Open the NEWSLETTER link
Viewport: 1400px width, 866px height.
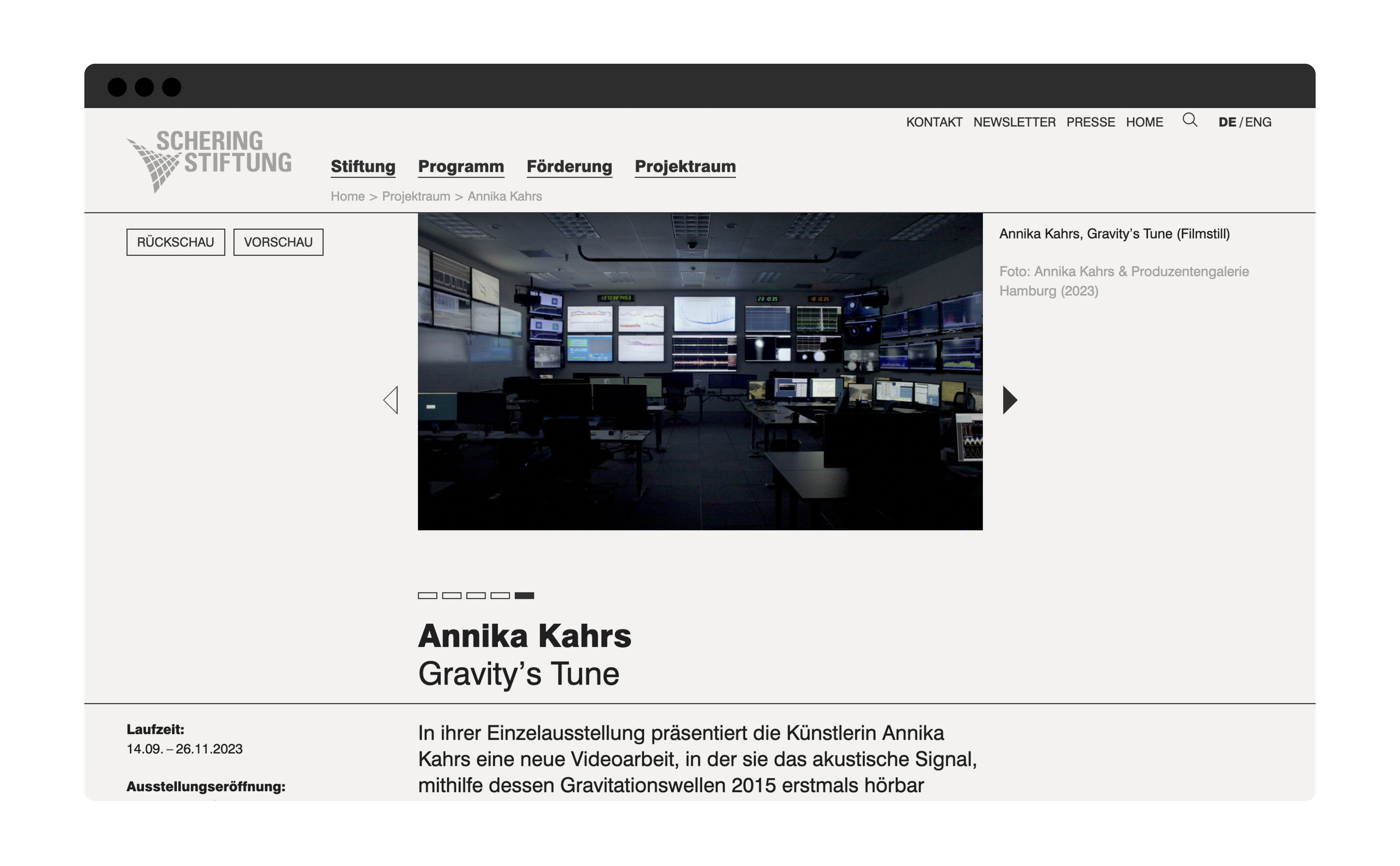tap(1014, 122)
